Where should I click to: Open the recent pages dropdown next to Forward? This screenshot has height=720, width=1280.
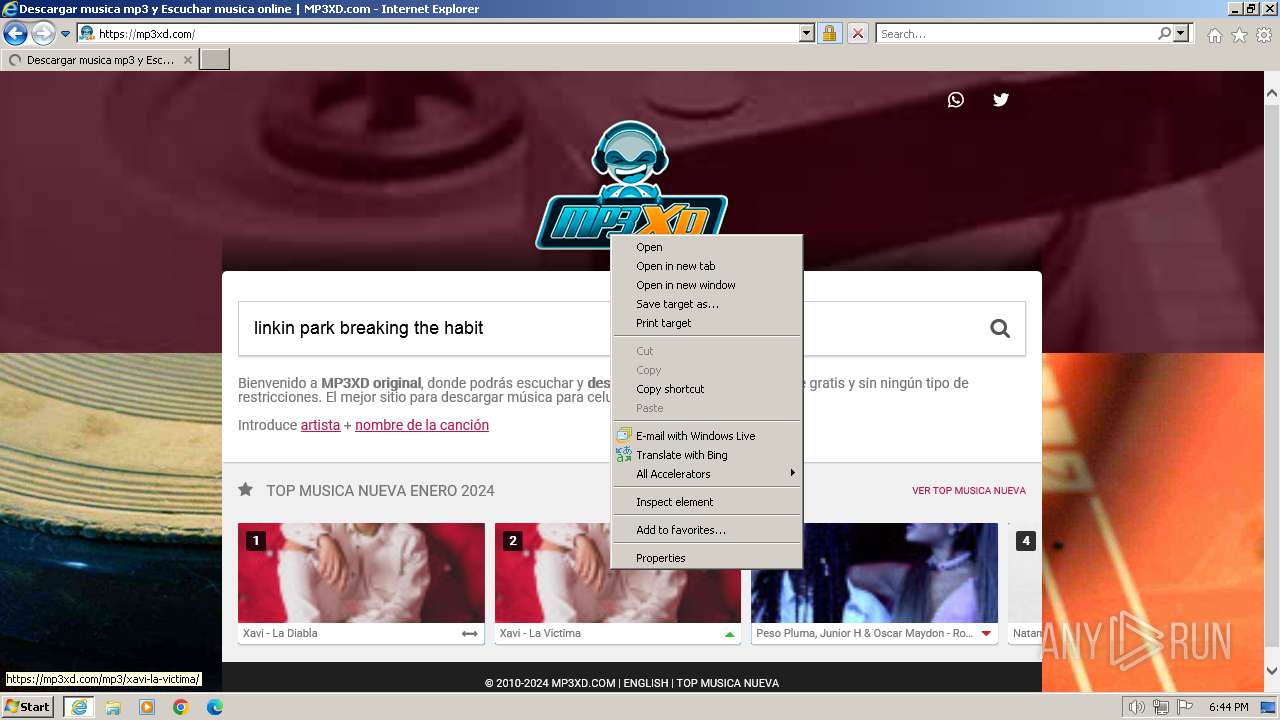click(65, 34)
